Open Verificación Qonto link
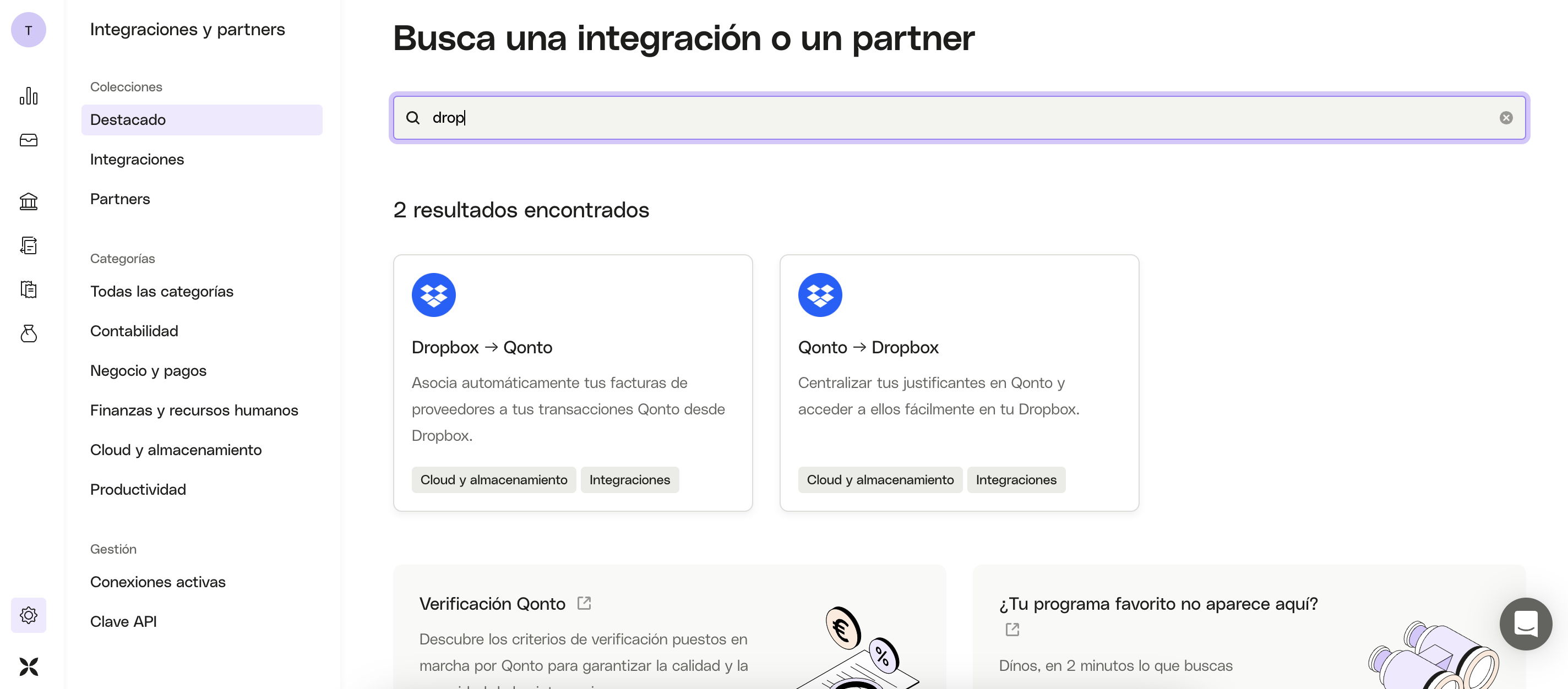The height and width of the screenshot is (689, 1568). tap(492, 603)
